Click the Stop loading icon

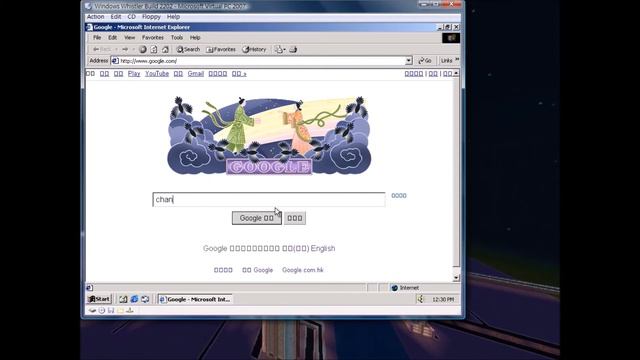pyautogui.click(x=142, y=49)
